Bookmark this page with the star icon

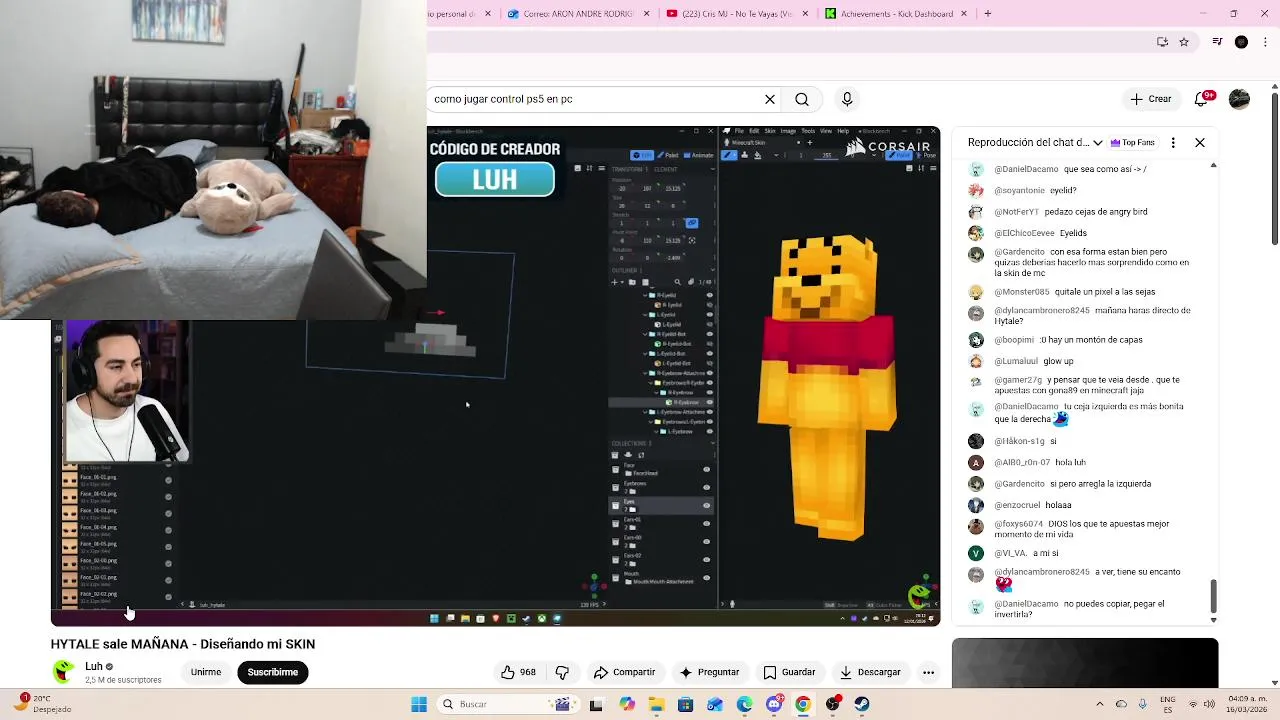[1184, 42]
